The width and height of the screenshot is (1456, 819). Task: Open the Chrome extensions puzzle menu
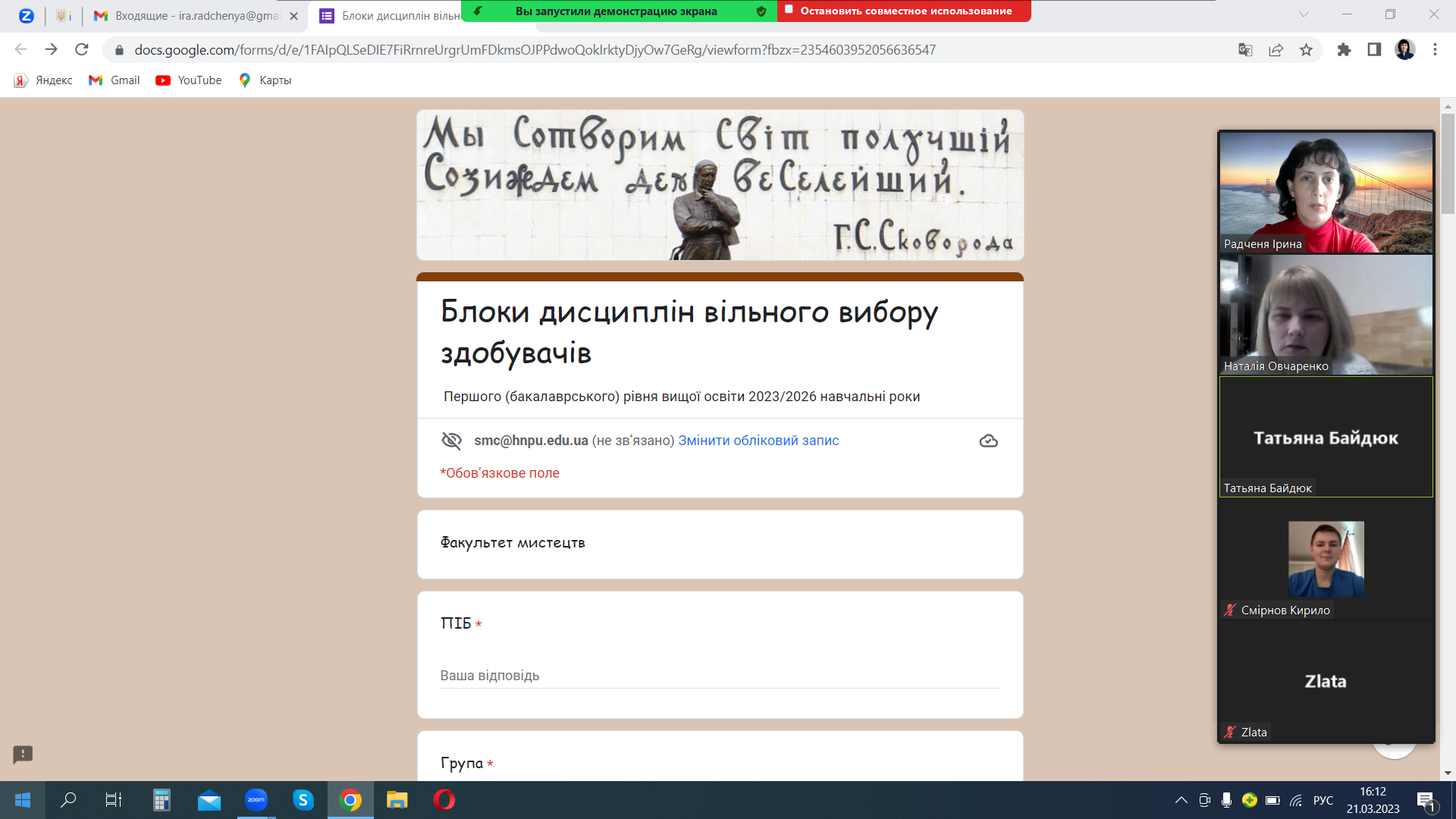tap(1344, 50)
